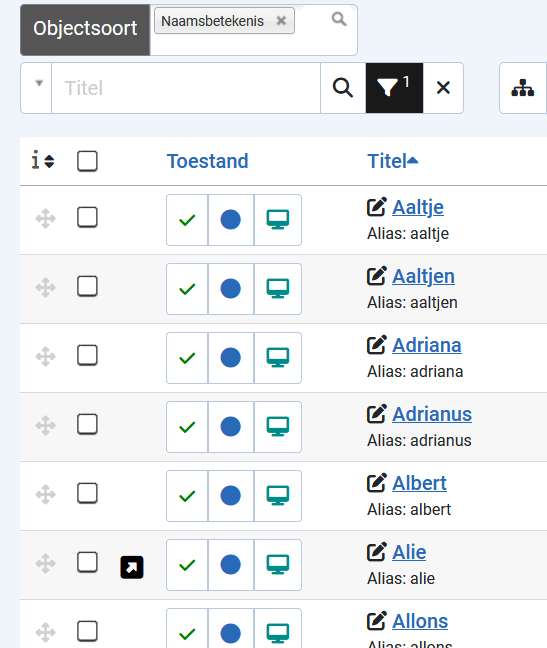Select the Adrianus row checkbox

pyautogui.click(x=87, y=424)
